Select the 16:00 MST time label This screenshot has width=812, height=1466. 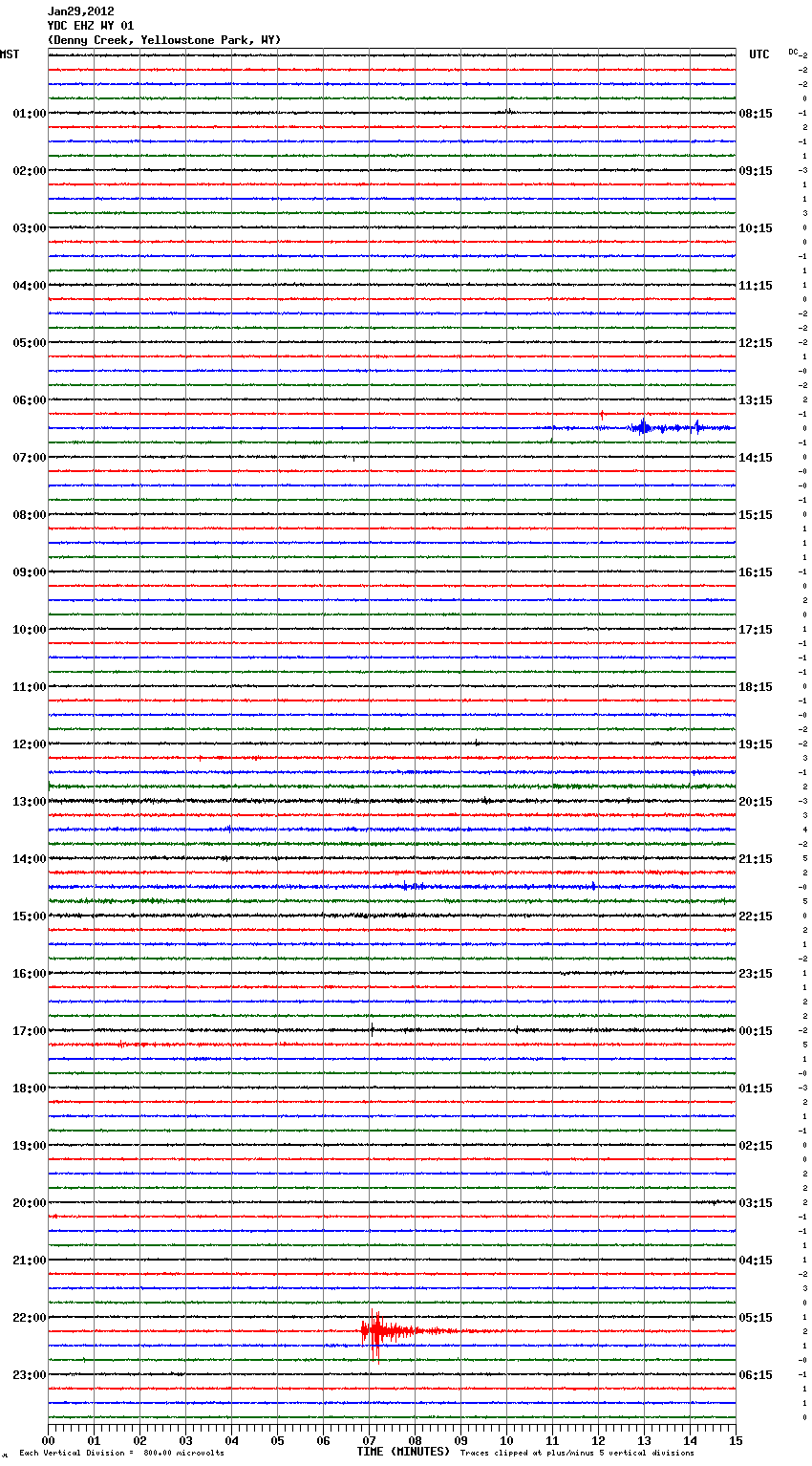(x=30, y=974)
